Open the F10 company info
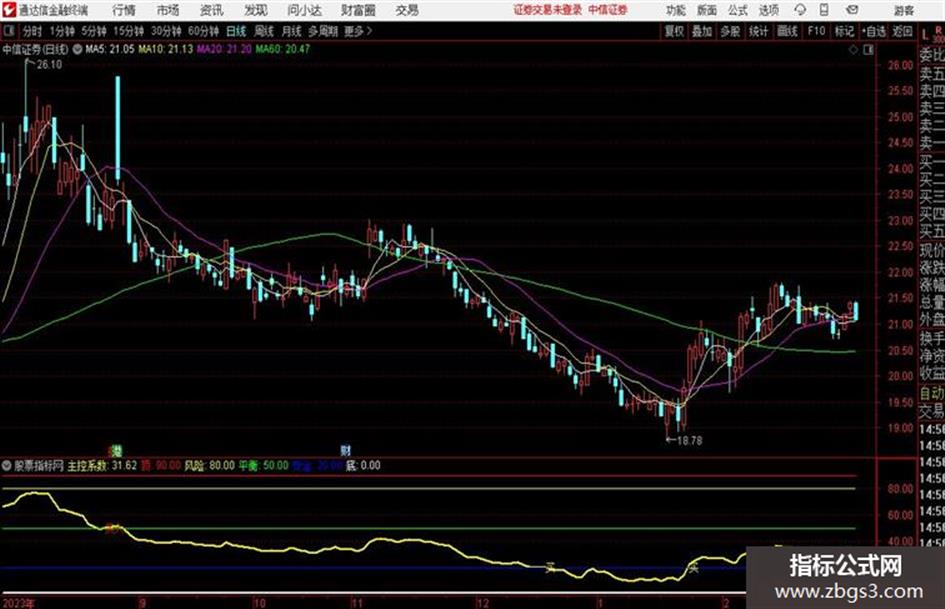 816,31
